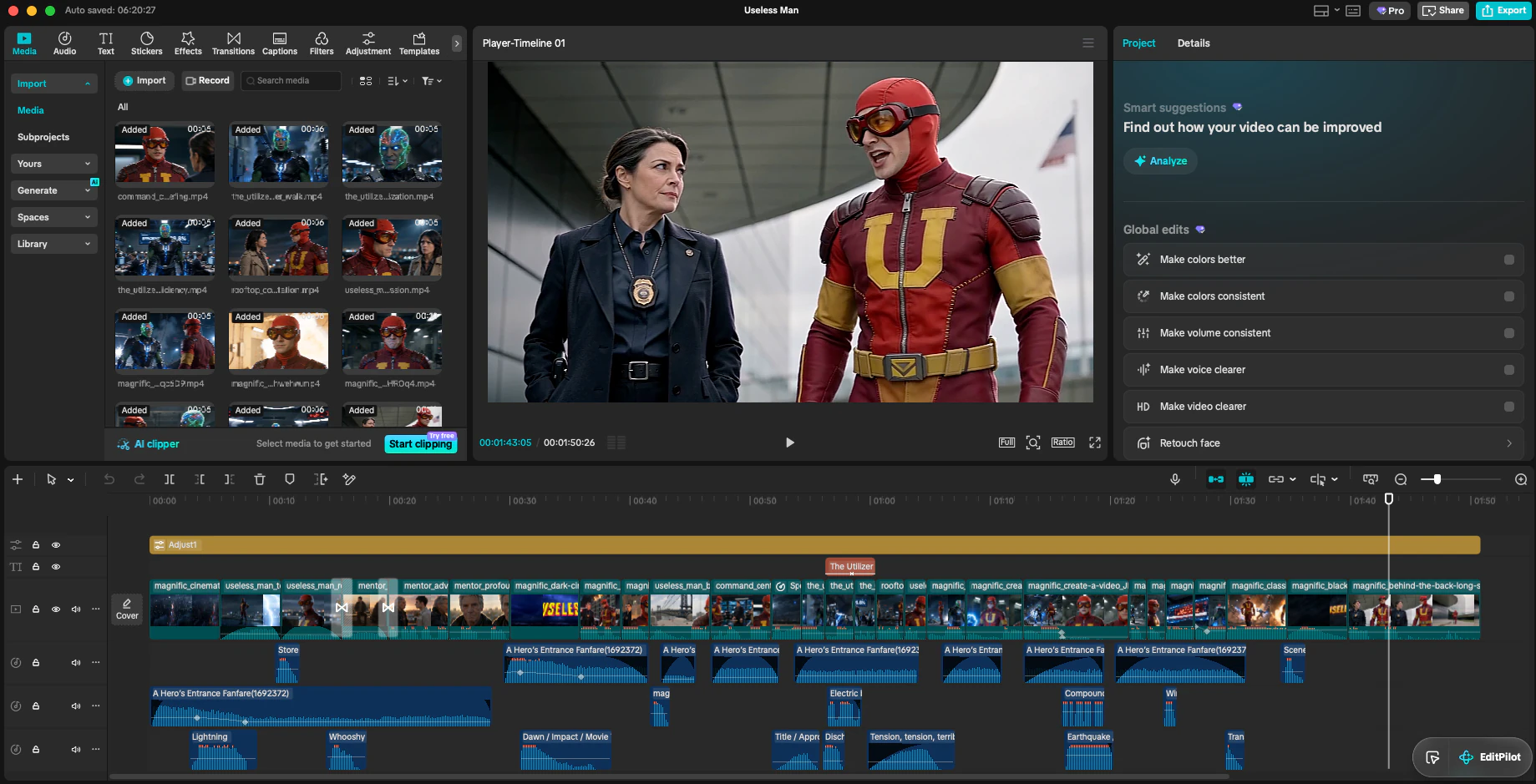The width and height of the screenshot is (1536, 784).
Task: Click Start clipping button
Action: tap(421, 444)
